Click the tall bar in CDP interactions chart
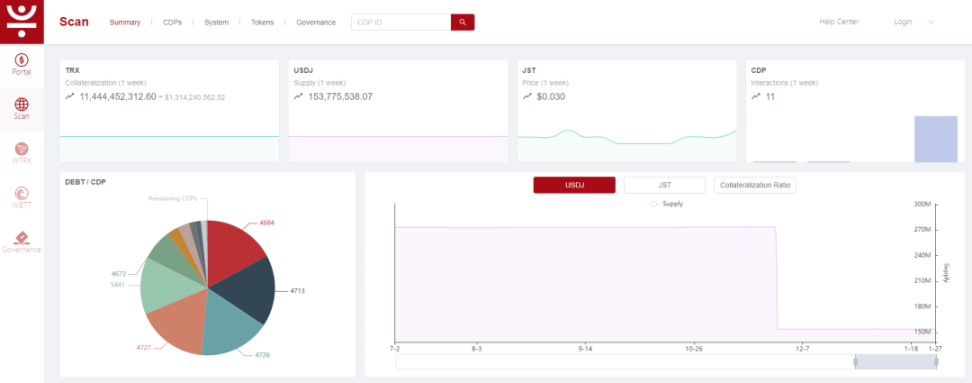The image size is (972, 383). (x=935, y=139)
